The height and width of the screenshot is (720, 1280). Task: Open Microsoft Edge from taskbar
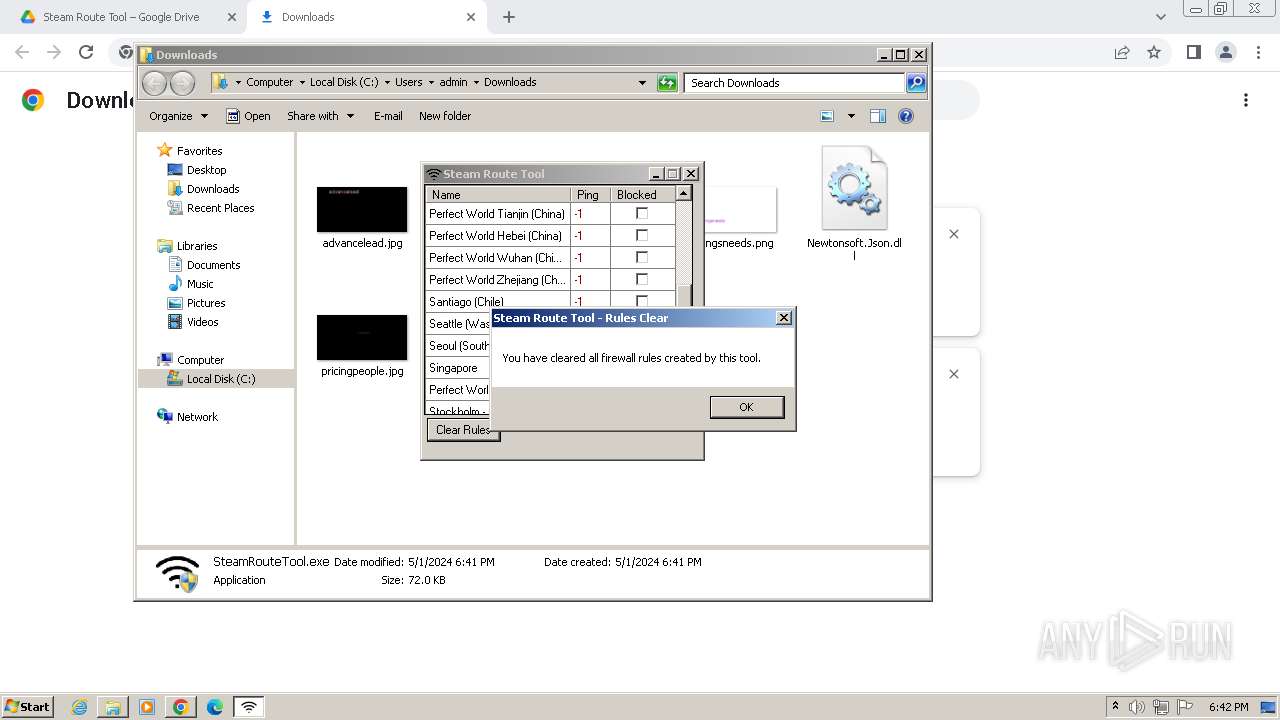pyautogui.click(x=214, y=707)
